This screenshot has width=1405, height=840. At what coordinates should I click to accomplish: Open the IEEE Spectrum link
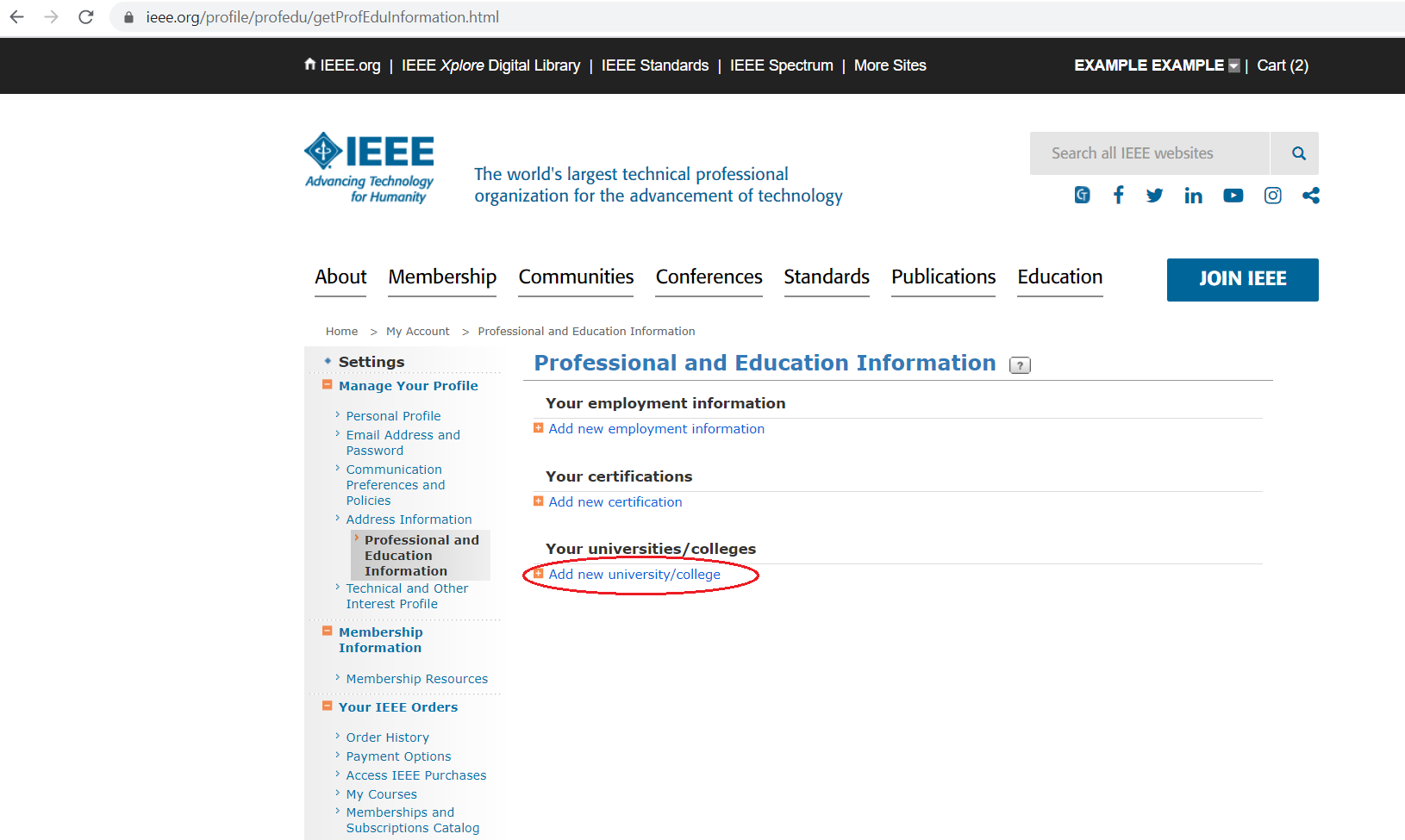782,65
